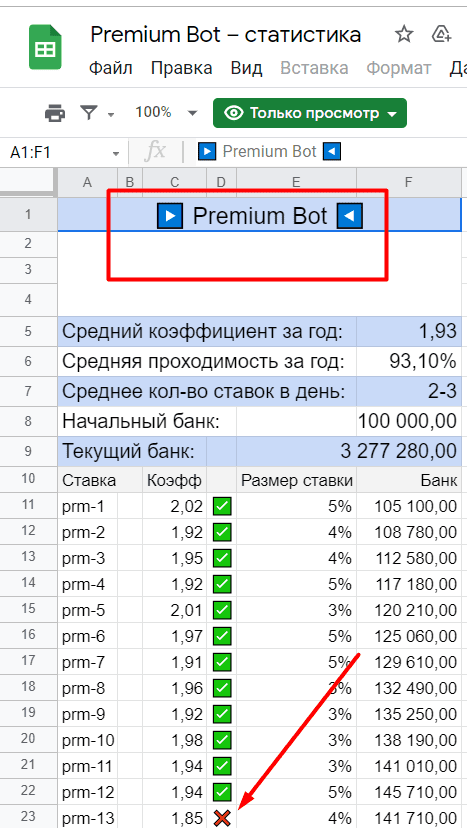Open the Формат menu
467x828 pixels.
tap(398, 68)
